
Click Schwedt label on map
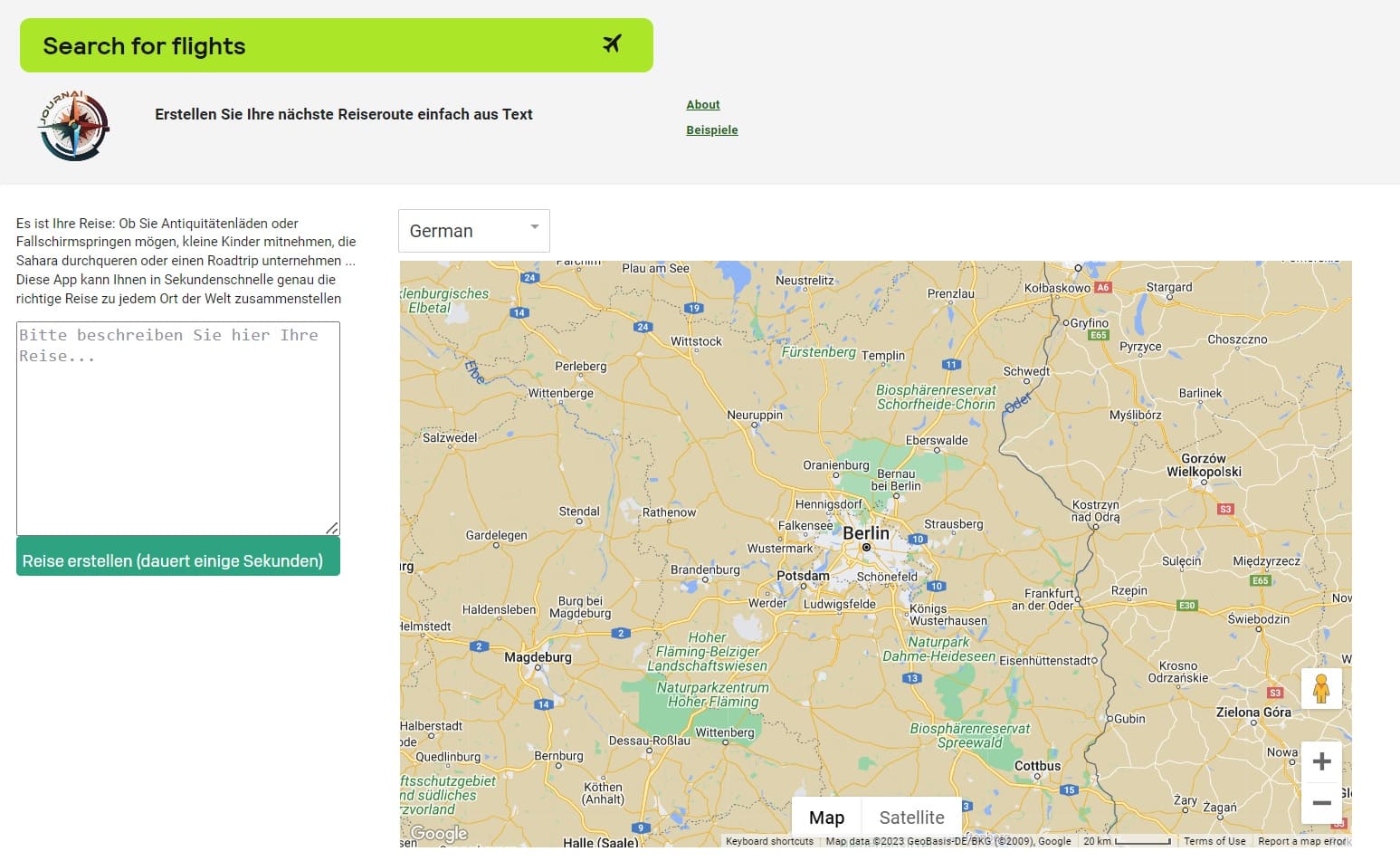tap(1026, 371)
